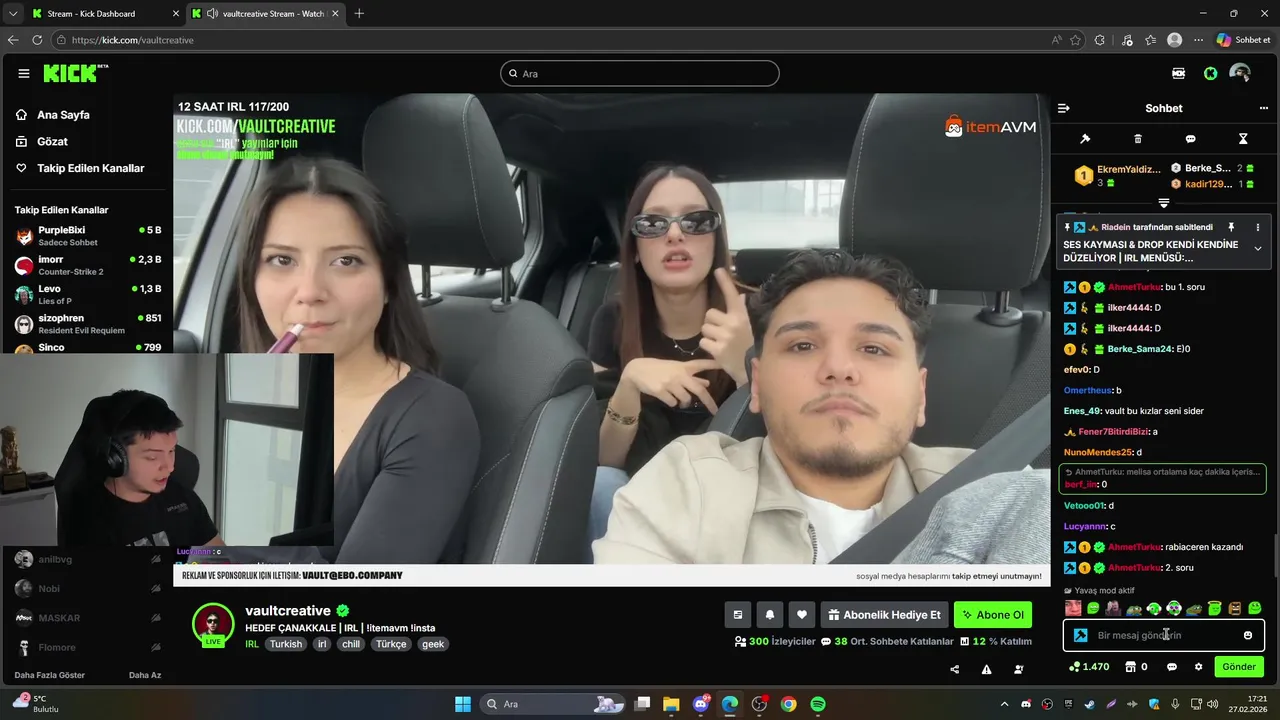Click the Ara search field on Kick
Viewport: 1280px width, 720px height.
pyautogui.click(x=640, y=73)
